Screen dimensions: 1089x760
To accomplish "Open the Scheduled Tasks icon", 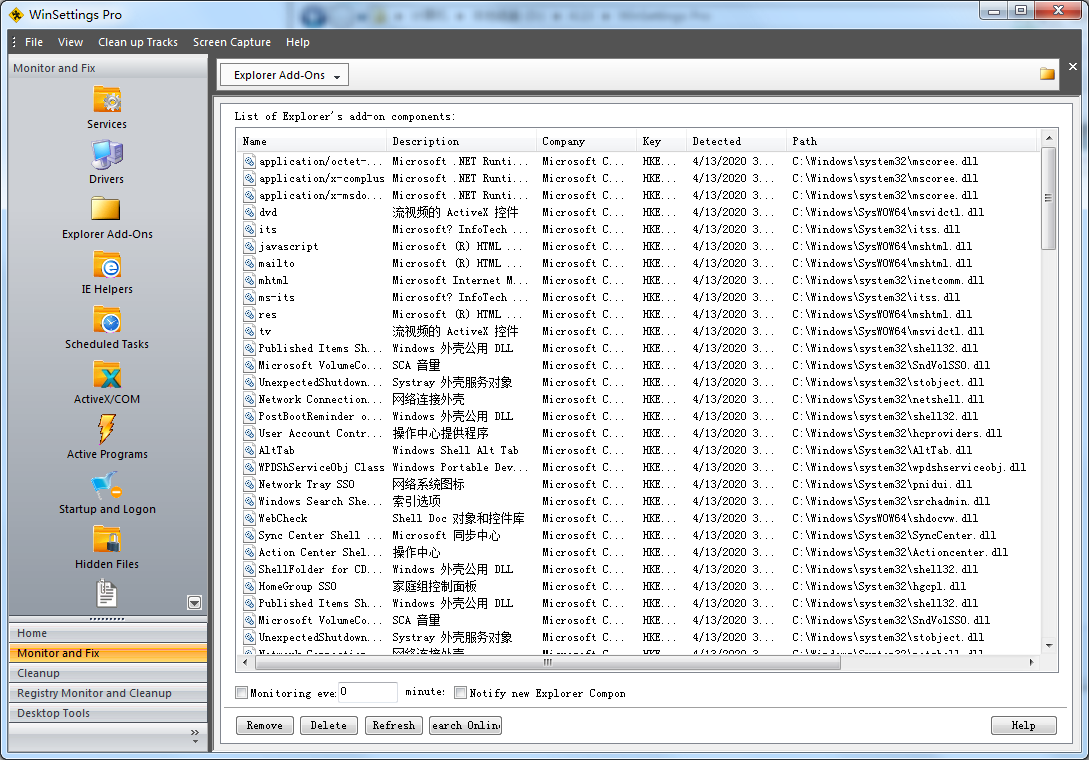I will point(107,320).
